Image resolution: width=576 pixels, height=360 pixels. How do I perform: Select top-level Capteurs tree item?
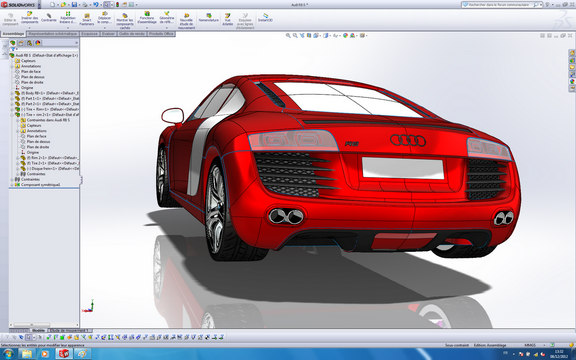pyautogui.click(x=28, y=61)
